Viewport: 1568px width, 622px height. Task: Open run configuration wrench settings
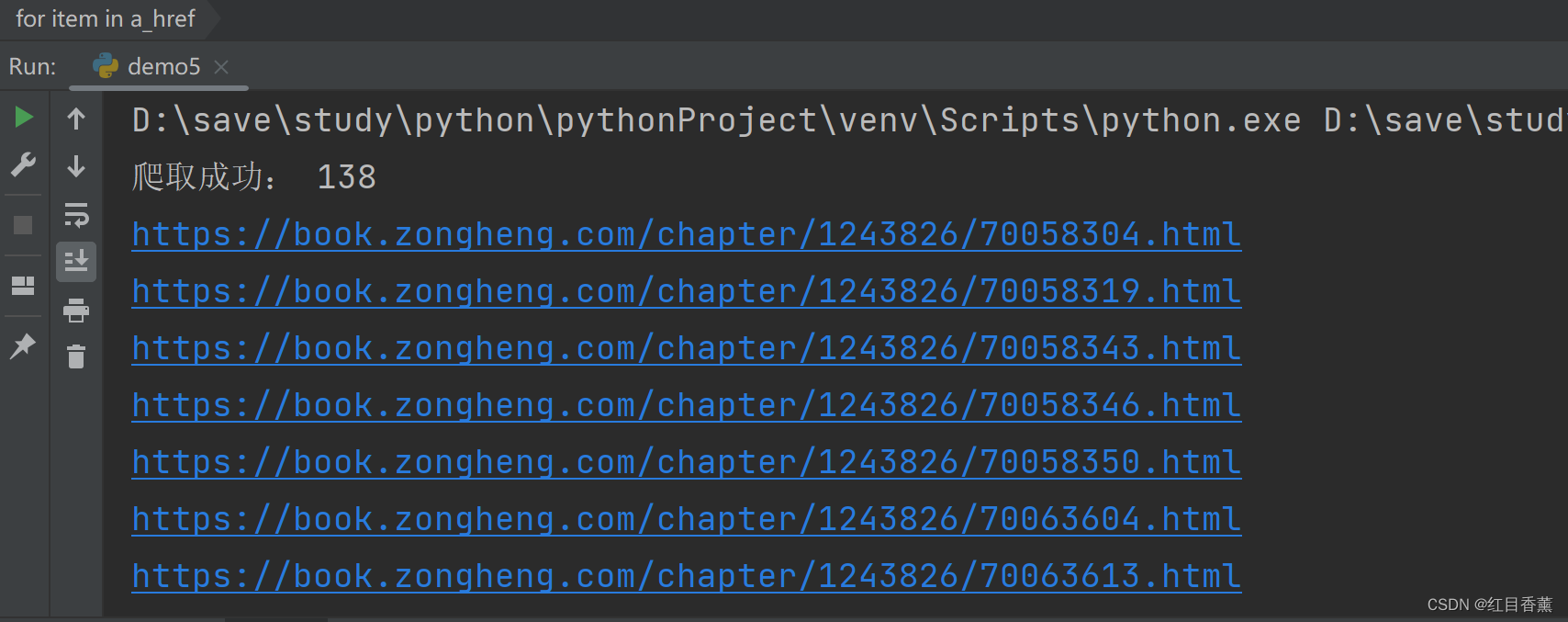pyautogui.click(x=23, y=165)
